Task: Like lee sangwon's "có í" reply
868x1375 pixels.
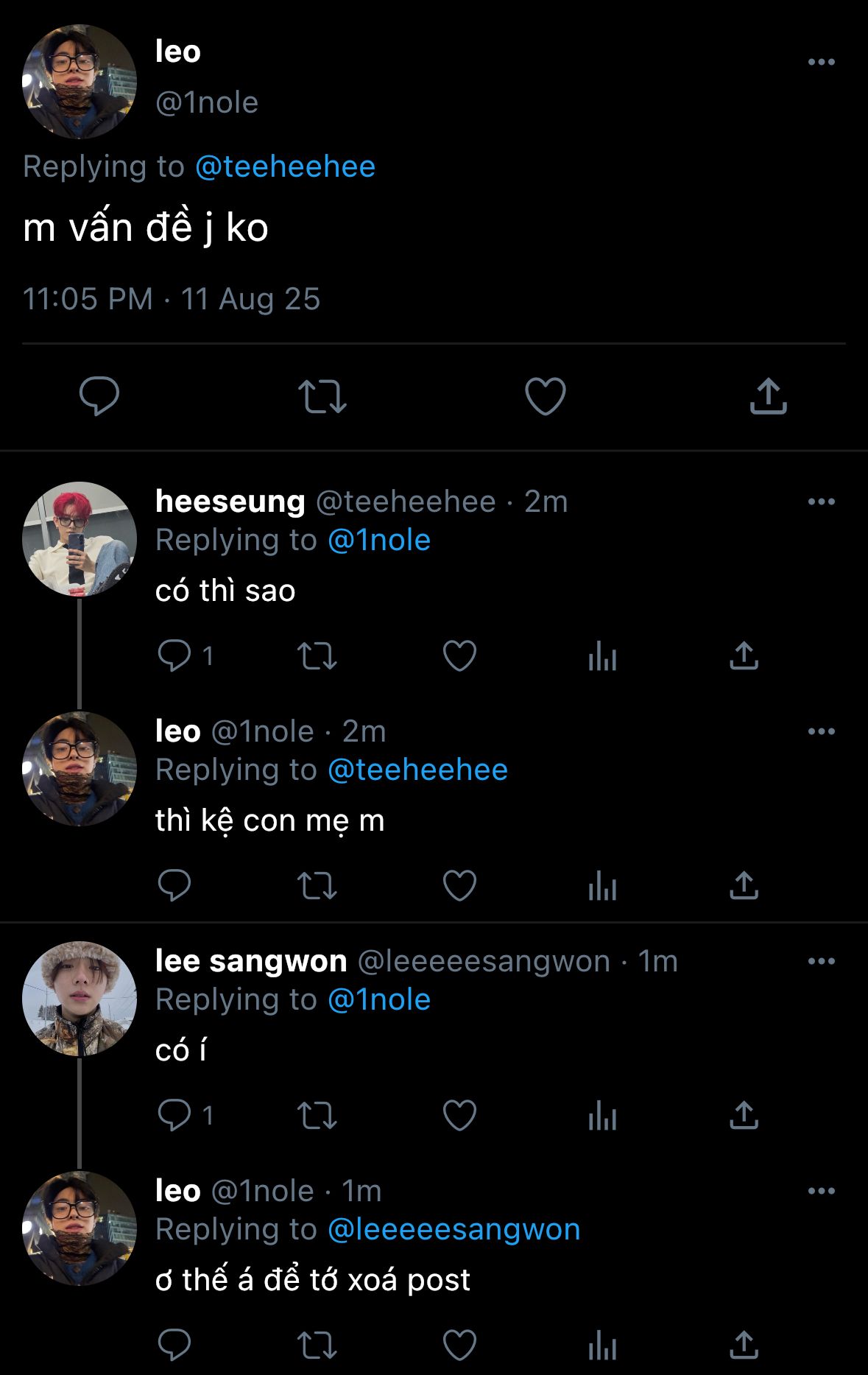Action: pos(459,1115)
